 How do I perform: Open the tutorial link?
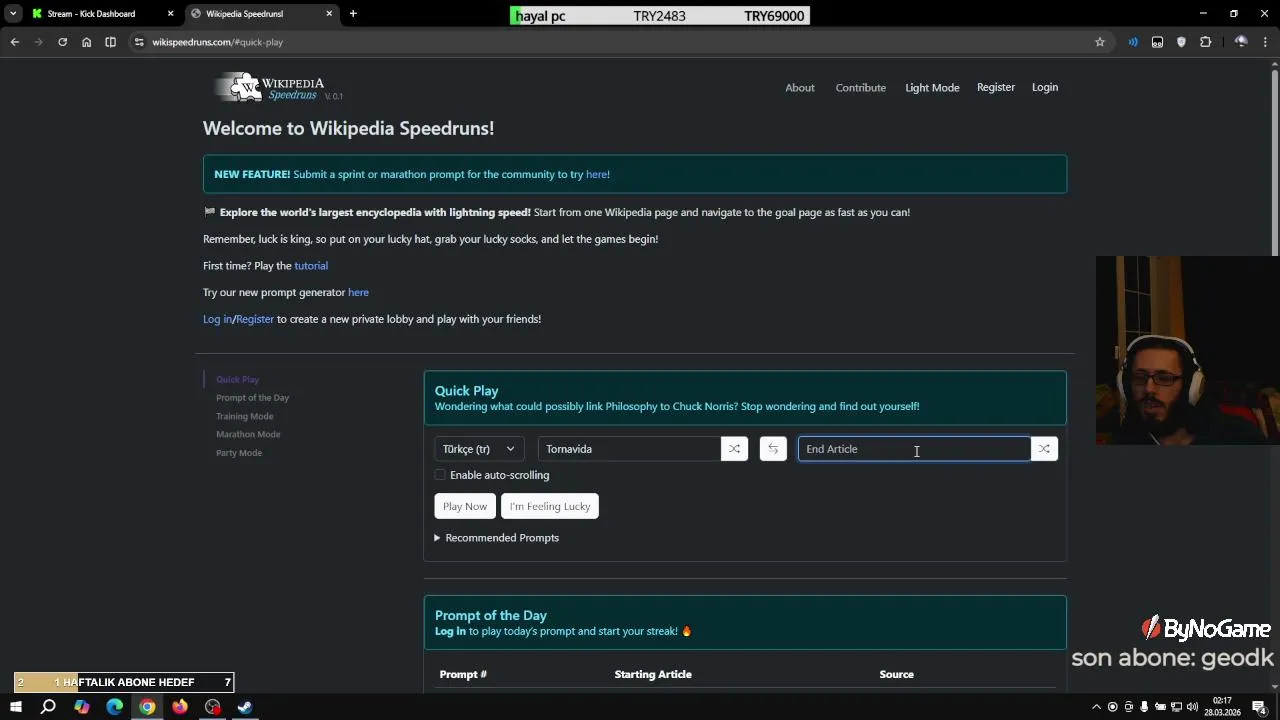[311, 266]
